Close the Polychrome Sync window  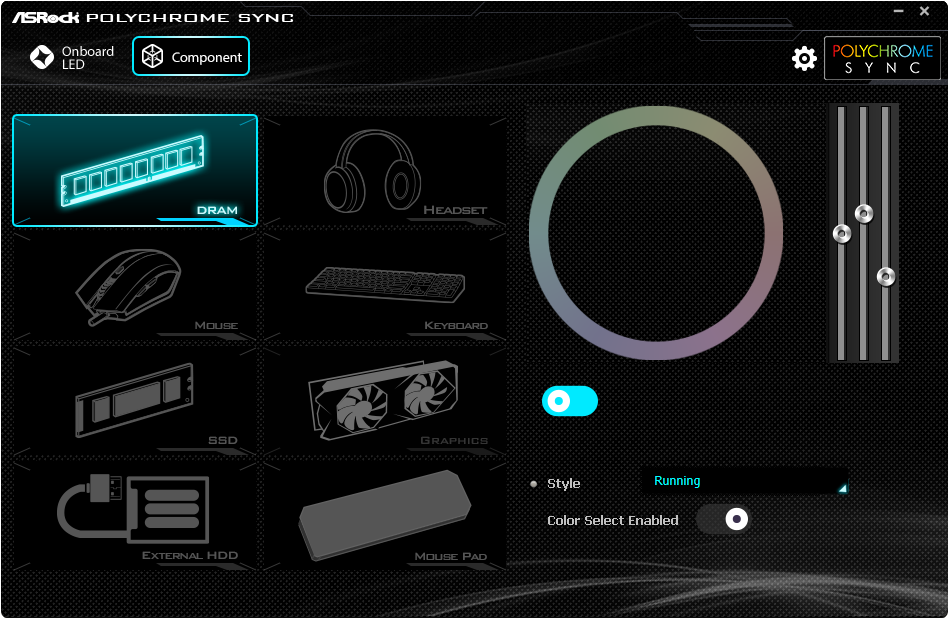(x=925, y=11)
